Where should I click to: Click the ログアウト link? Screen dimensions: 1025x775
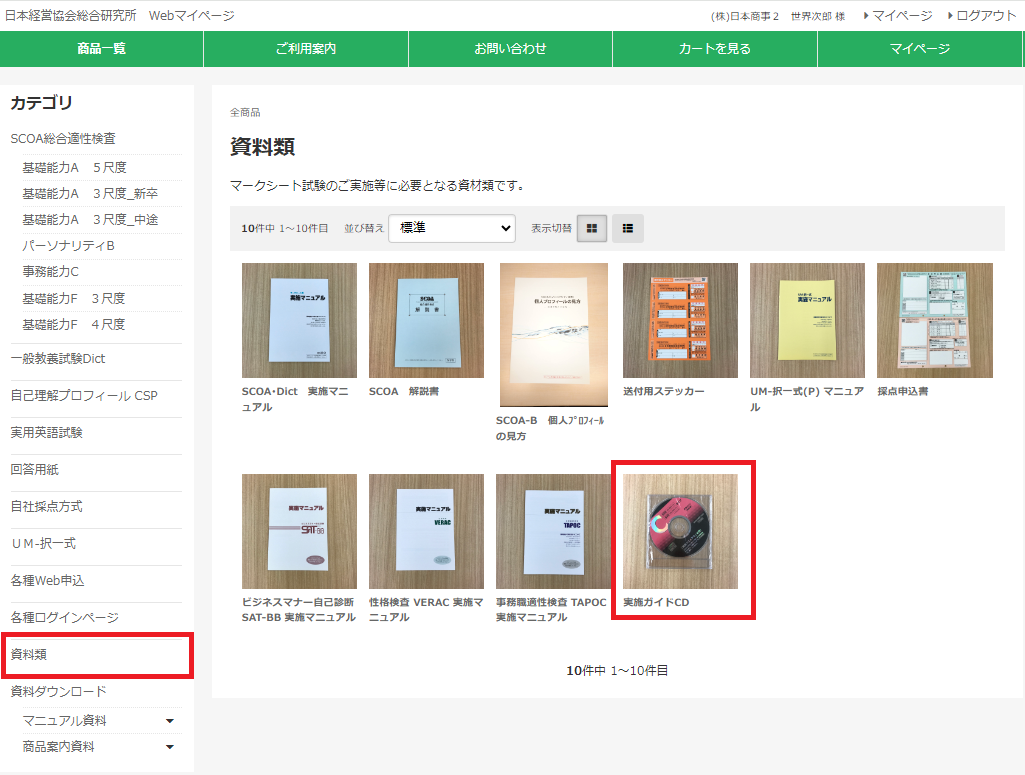tap(985, 15)
